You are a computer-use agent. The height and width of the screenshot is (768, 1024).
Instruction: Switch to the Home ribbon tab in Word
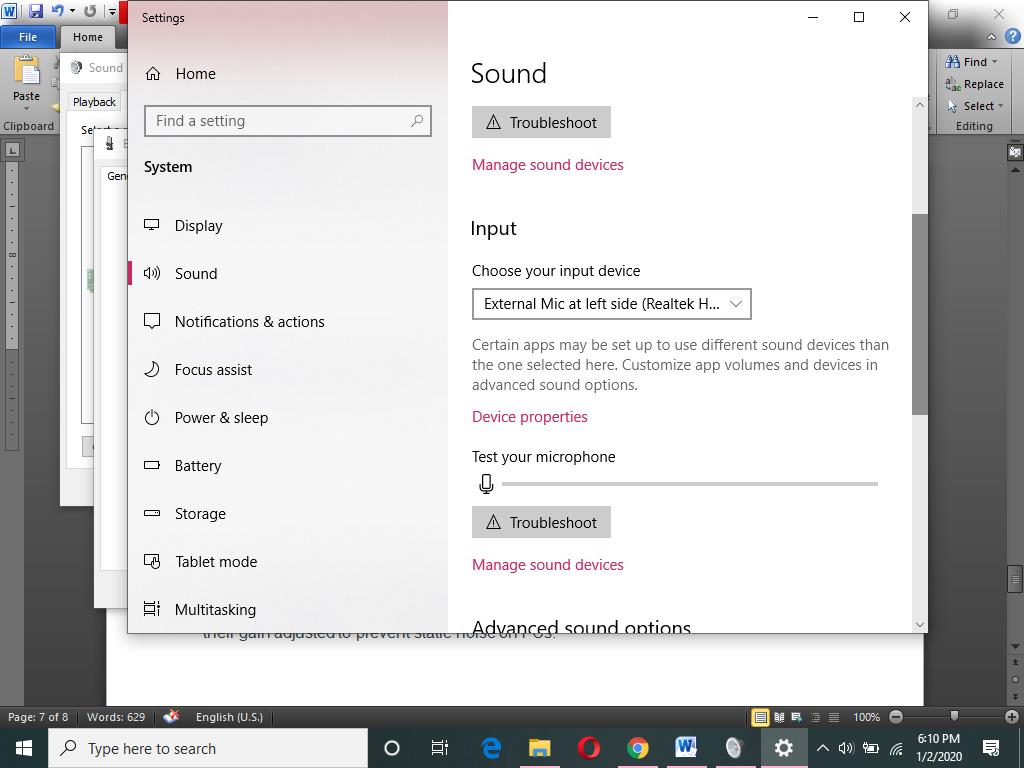pos(88,36)
